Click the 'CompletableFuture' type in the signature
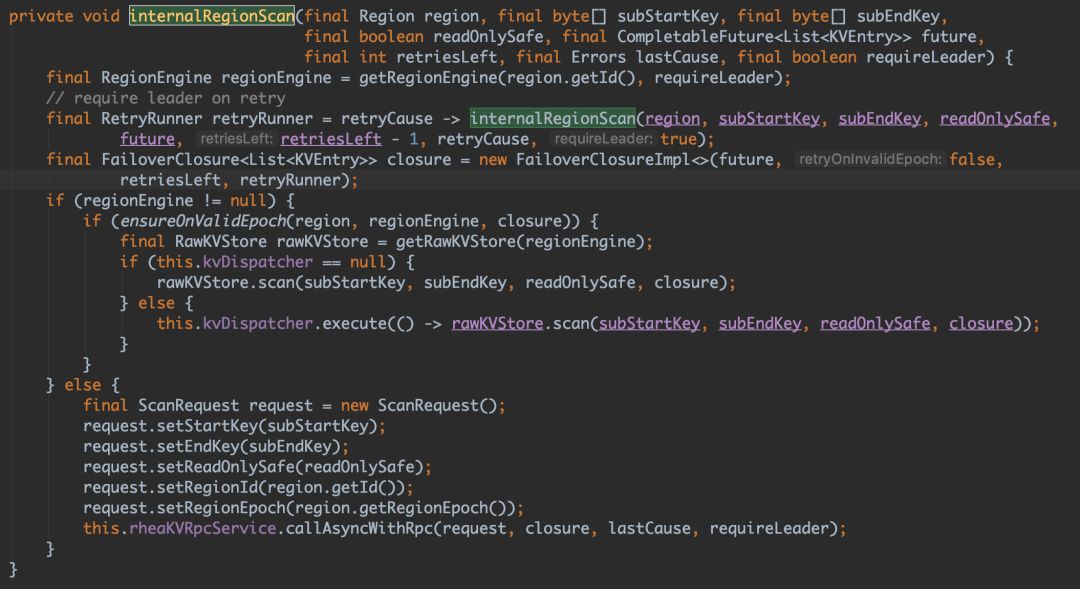 tap(695, 37)
